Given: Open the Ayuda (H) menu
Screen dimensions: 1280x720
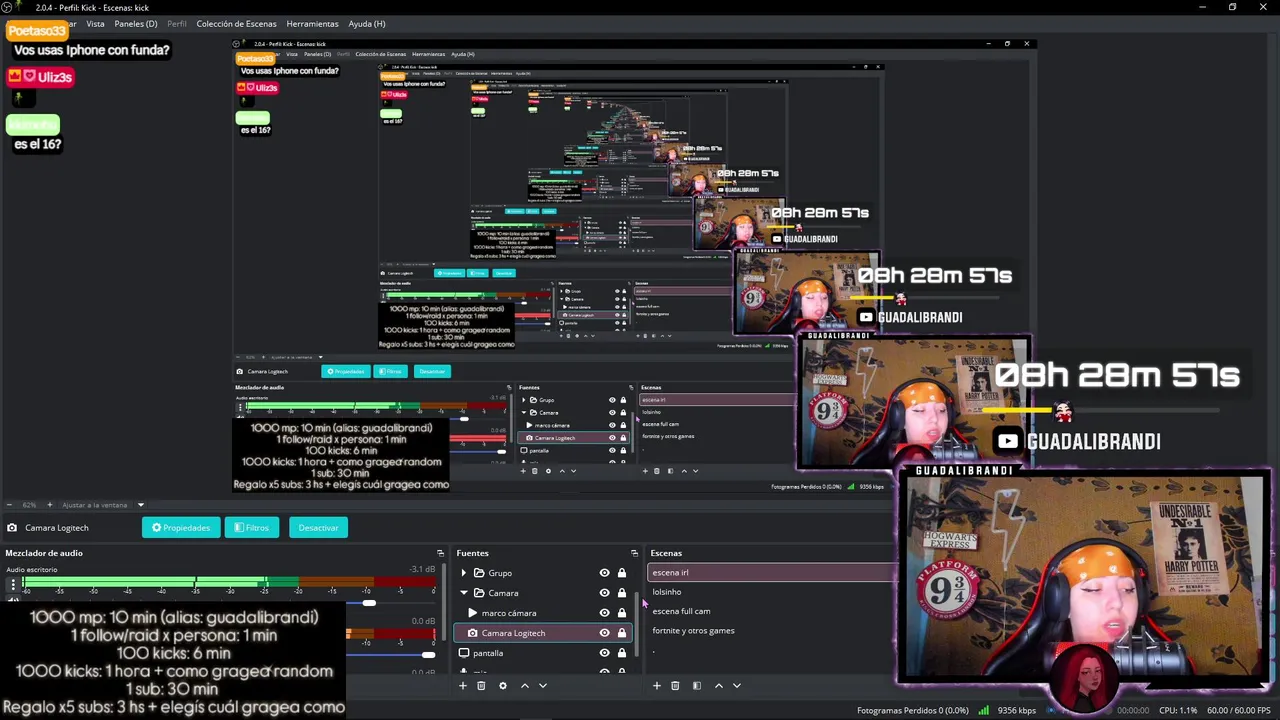Looking at the screenshot, I should click(366, 23).
